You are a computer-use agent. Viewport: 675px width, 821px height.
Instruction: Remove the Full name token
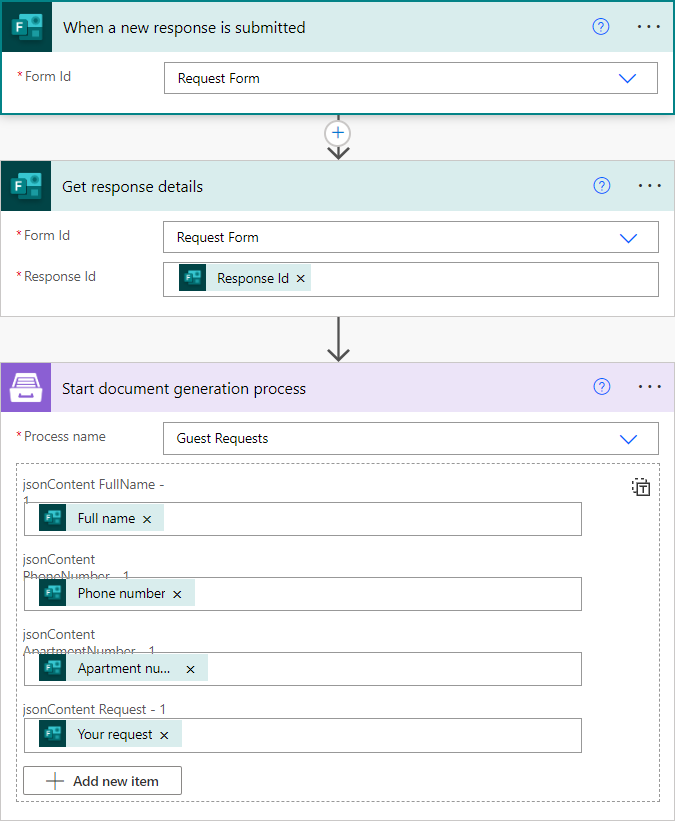pyautogui.click(x=147, y=519)
